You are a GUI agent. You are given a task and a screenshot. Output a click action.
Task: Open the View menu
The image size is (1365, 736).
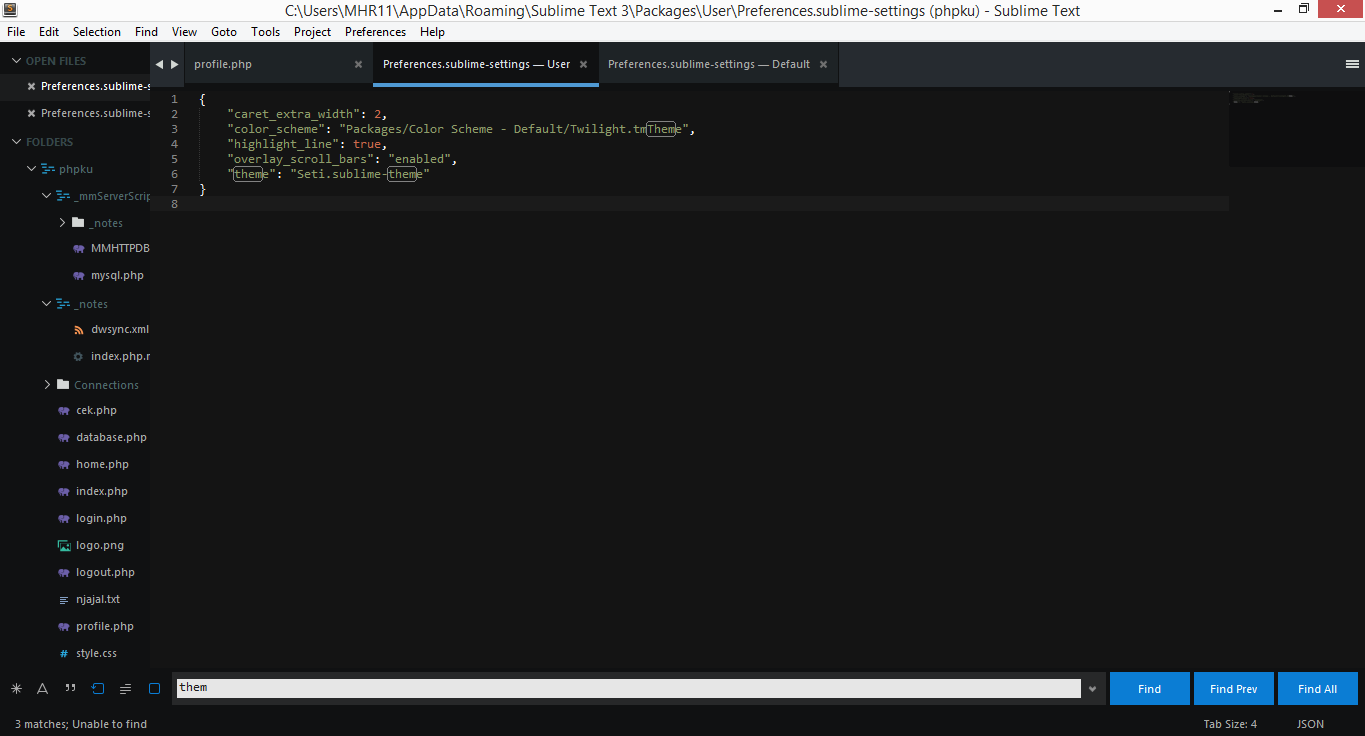click(x=185, y=32)
